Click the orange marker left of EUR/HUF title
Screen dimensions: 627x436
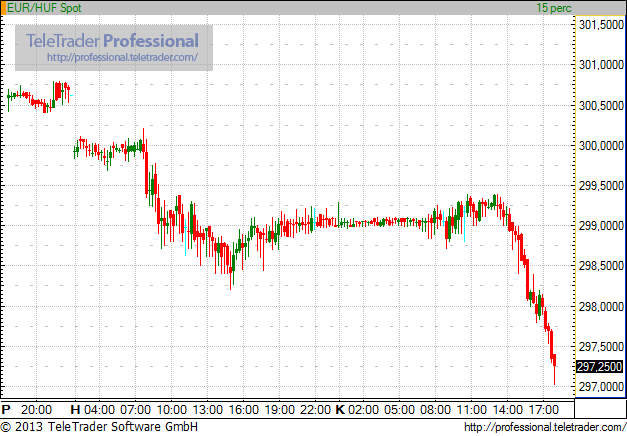coord(3,8)
